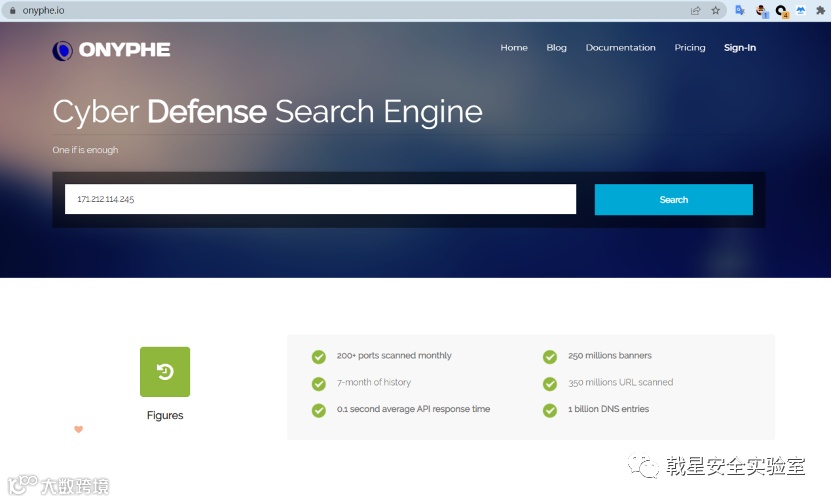Viewport: 832px width, 502px height.
Task: Open the black circular extension icon
Action: coord(781,11)
